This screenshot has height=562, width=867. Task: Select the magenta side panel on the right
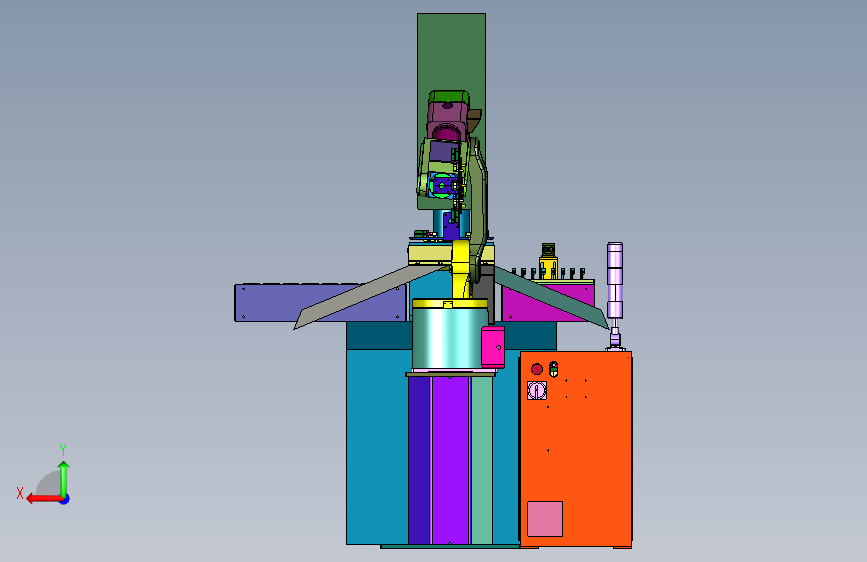547,302
